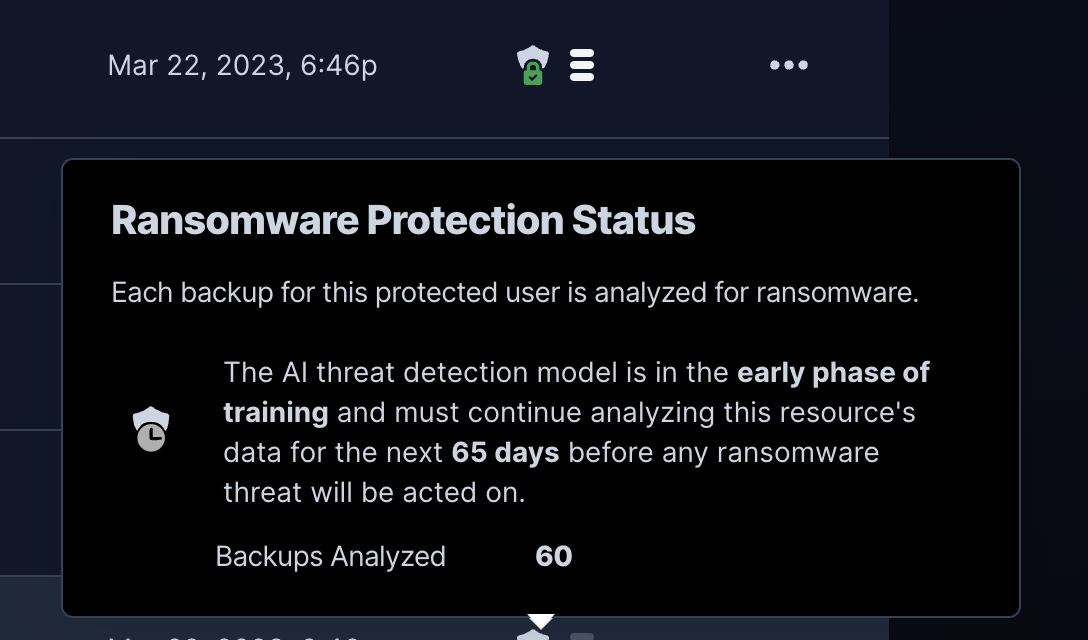Click the bold "65 days" text

(505, 453)
